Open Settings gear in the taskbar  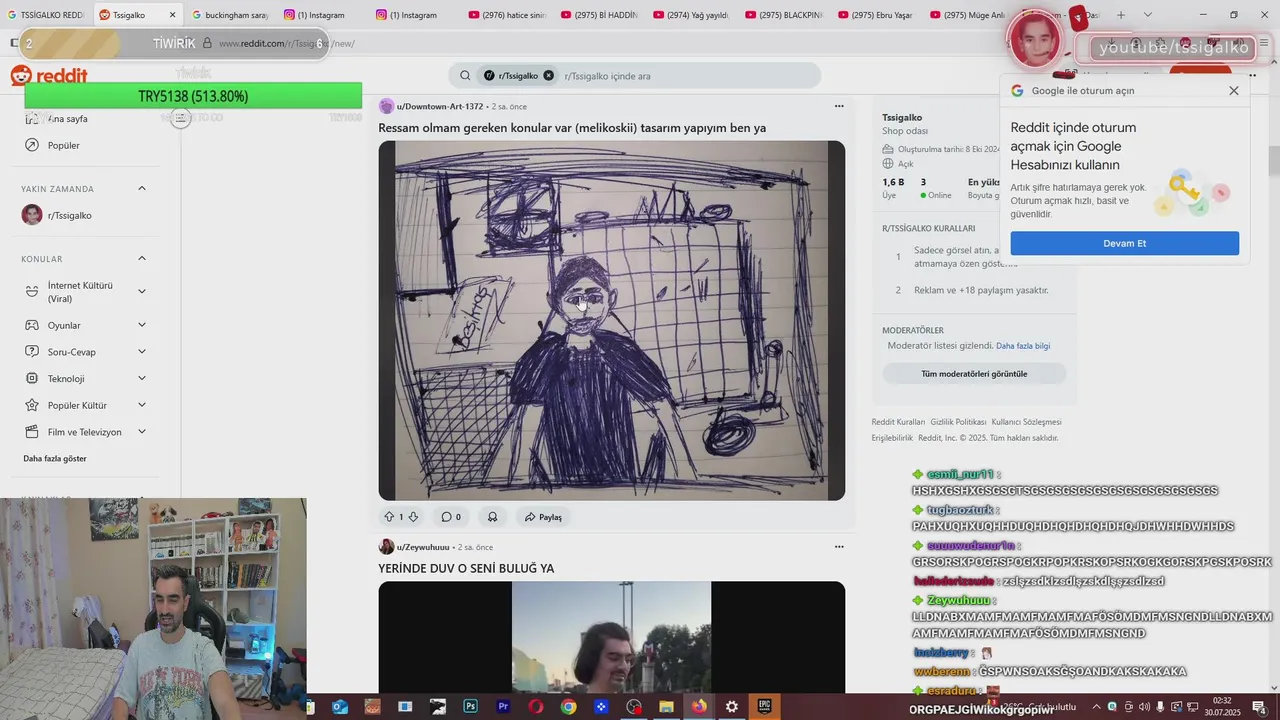pyautogui.click(x=732, y=707)
